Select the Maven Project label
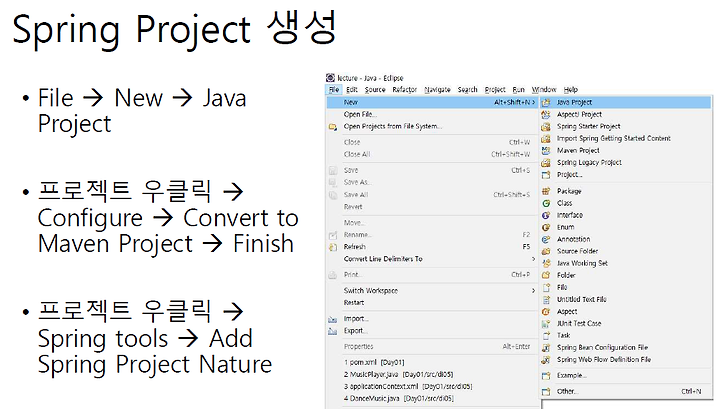 pyautogui.click(x=578, y=150)
